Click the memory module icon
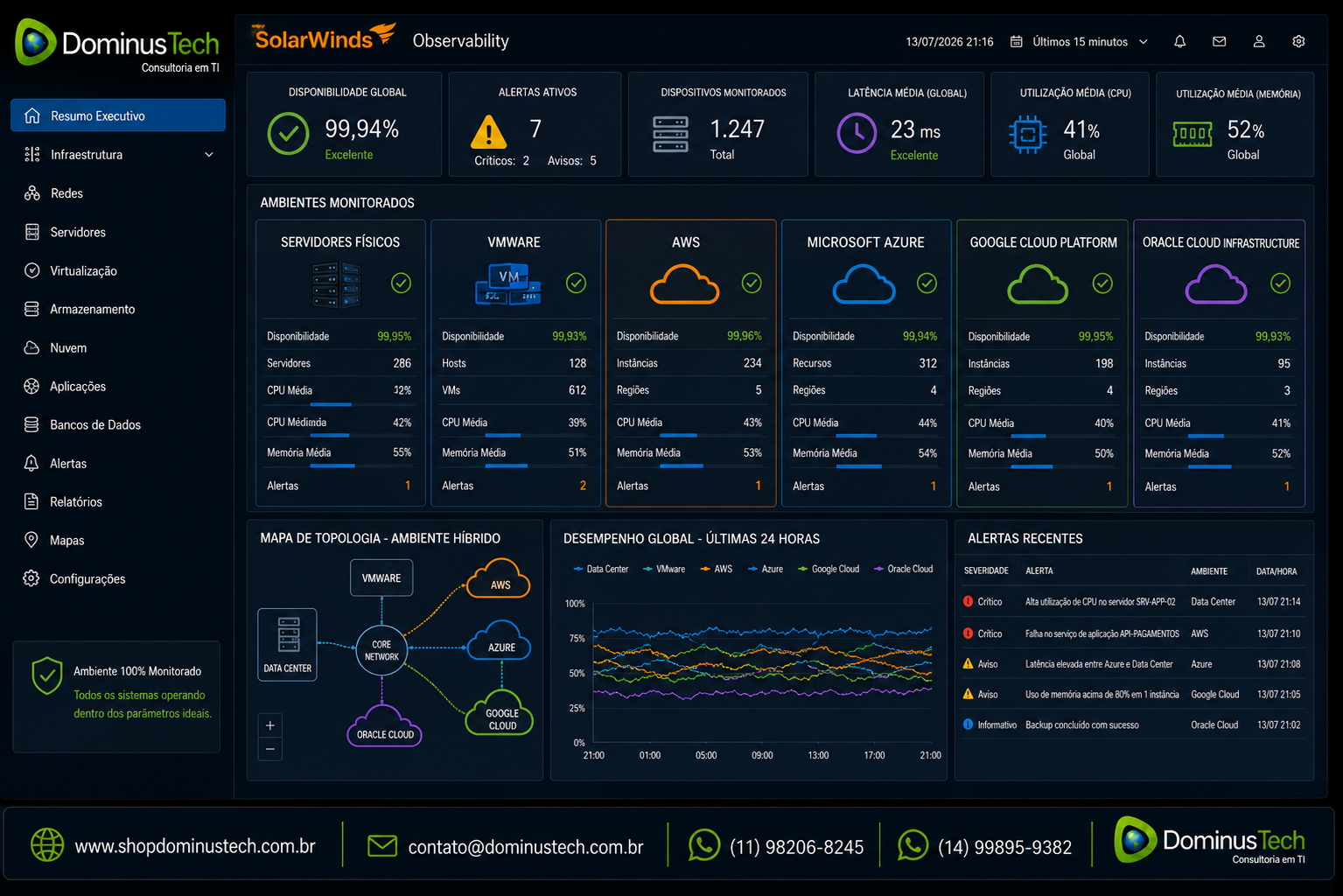Viewport: 1343px width, 896px height. click(x=1193, y=135)
